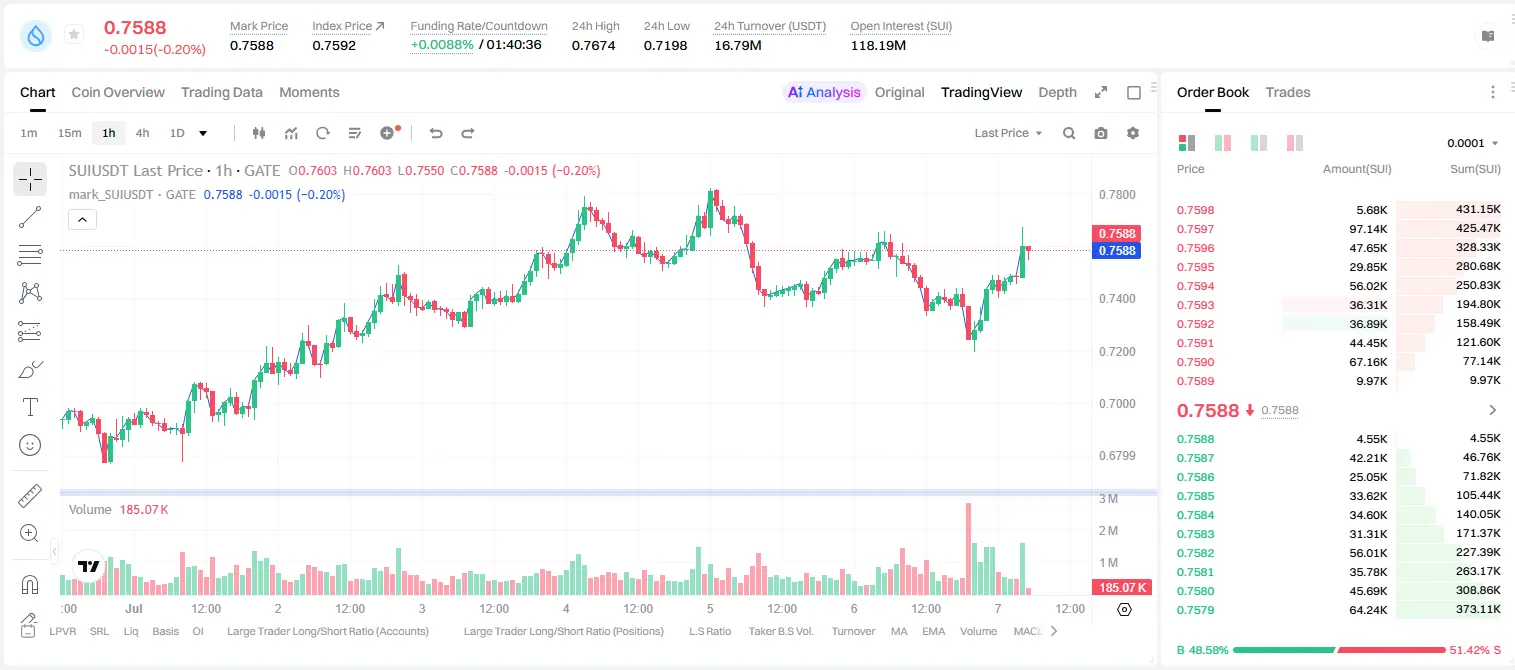Switch chart to Depth view
The height and width of the screenshot is (670, 1515).
click(x=1057, y=92)
